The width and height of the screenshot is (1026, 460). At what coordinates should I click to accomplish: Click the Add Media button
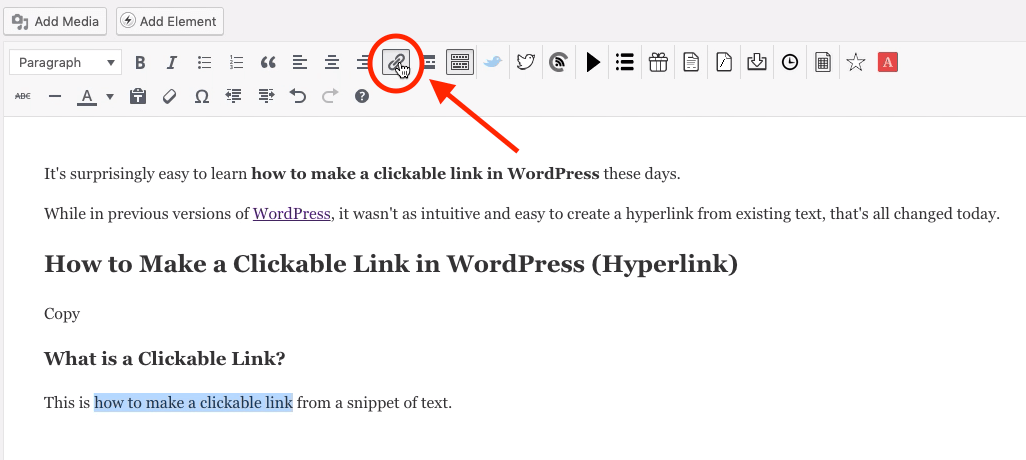[55, 22]
